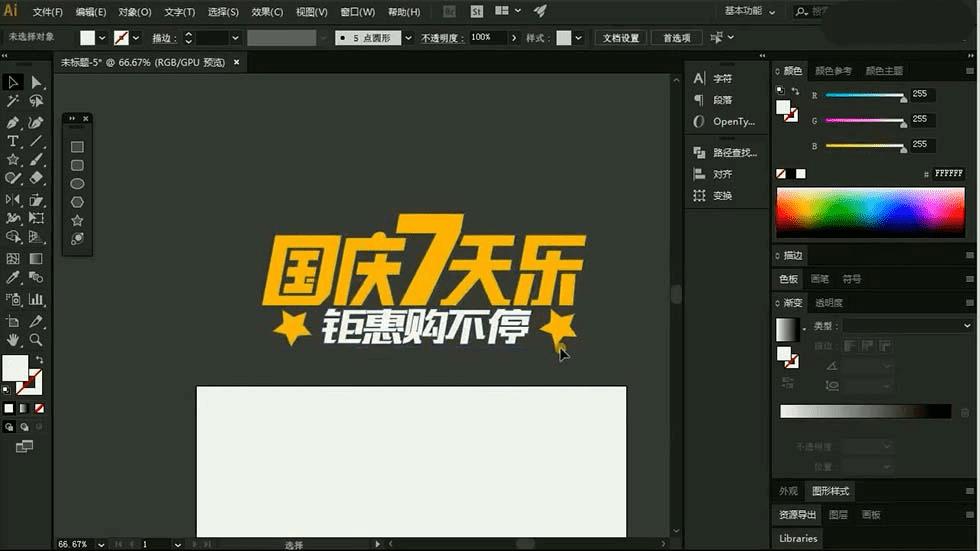Expand the gradient 类型 dropdown

point(906,326)
